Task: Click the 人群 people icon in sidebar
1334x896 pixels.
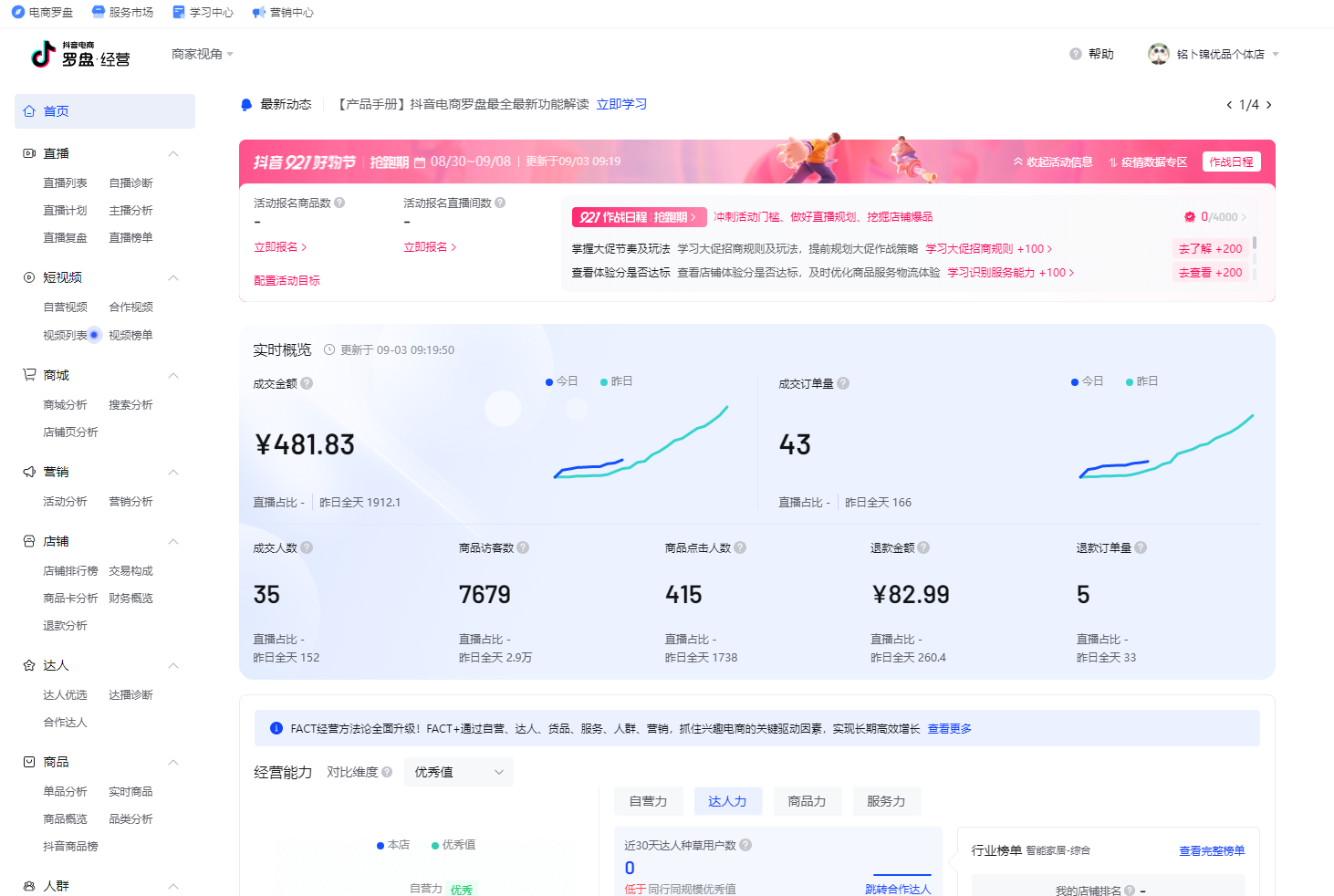Action: tap(29, 886)
